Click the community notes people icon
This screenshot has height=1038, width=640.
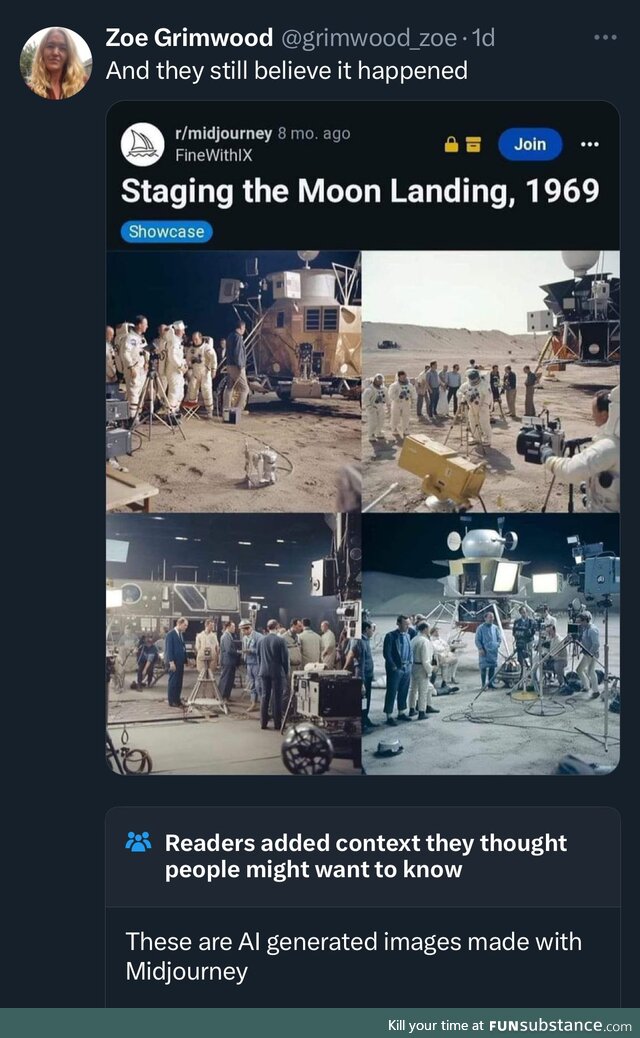pyautogui.click(x=138, y=842)
